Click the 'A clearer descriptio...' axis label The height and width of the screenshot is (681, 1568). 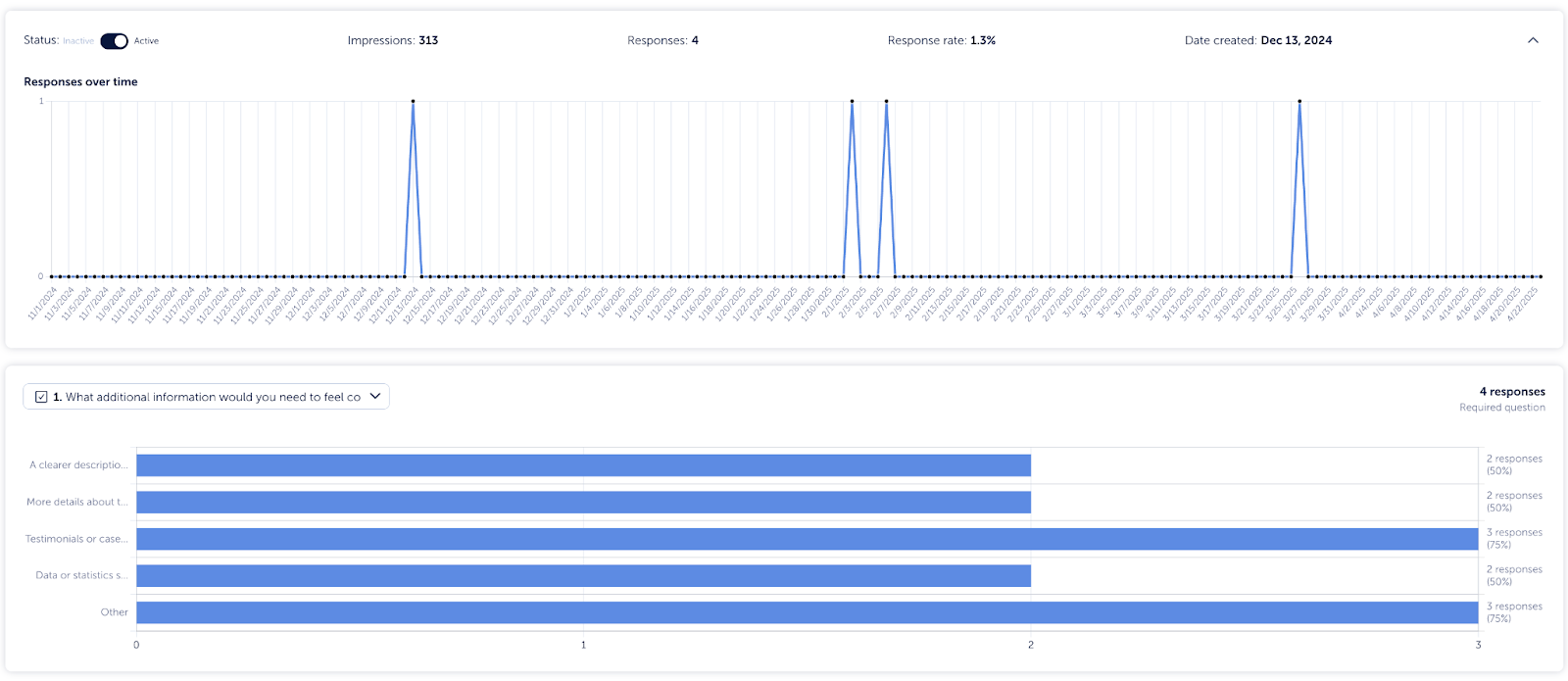click(78, 465)
